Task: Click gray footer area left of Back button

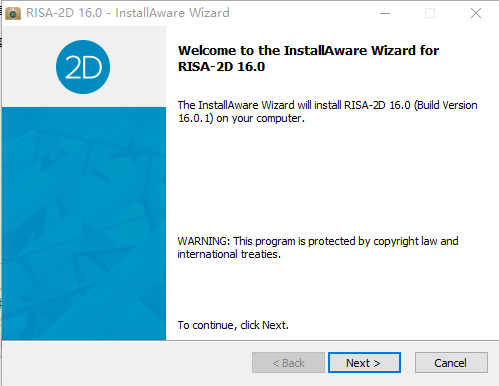Action: pyautogui.click(x=127, y=363)
